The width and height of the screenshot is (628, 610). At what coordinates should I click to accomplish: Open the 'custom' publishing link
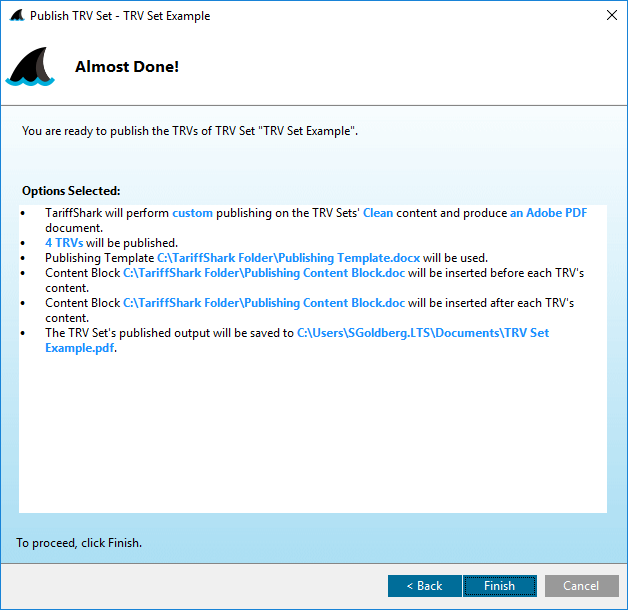[x=192, y=213]
